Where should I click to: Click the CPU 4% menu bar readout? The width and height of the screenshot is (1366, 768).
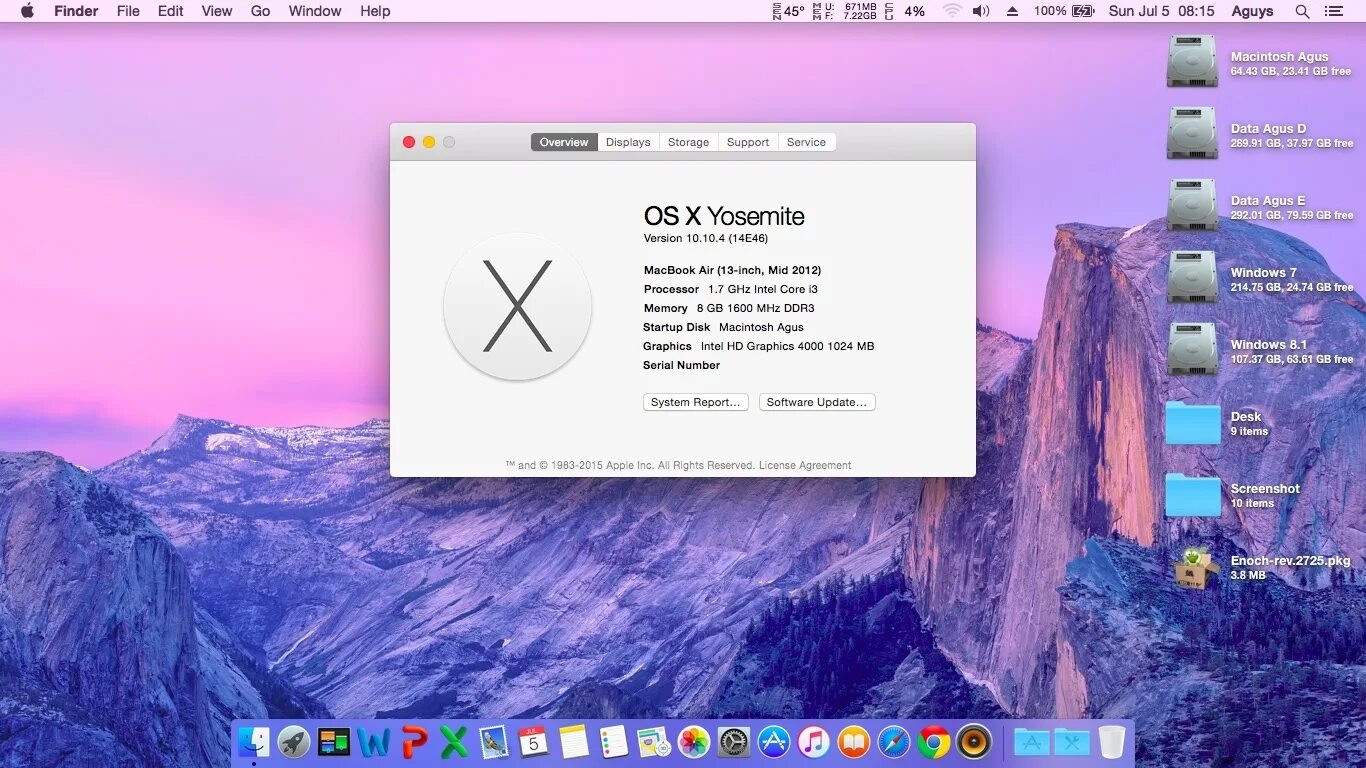pos(905,11)
